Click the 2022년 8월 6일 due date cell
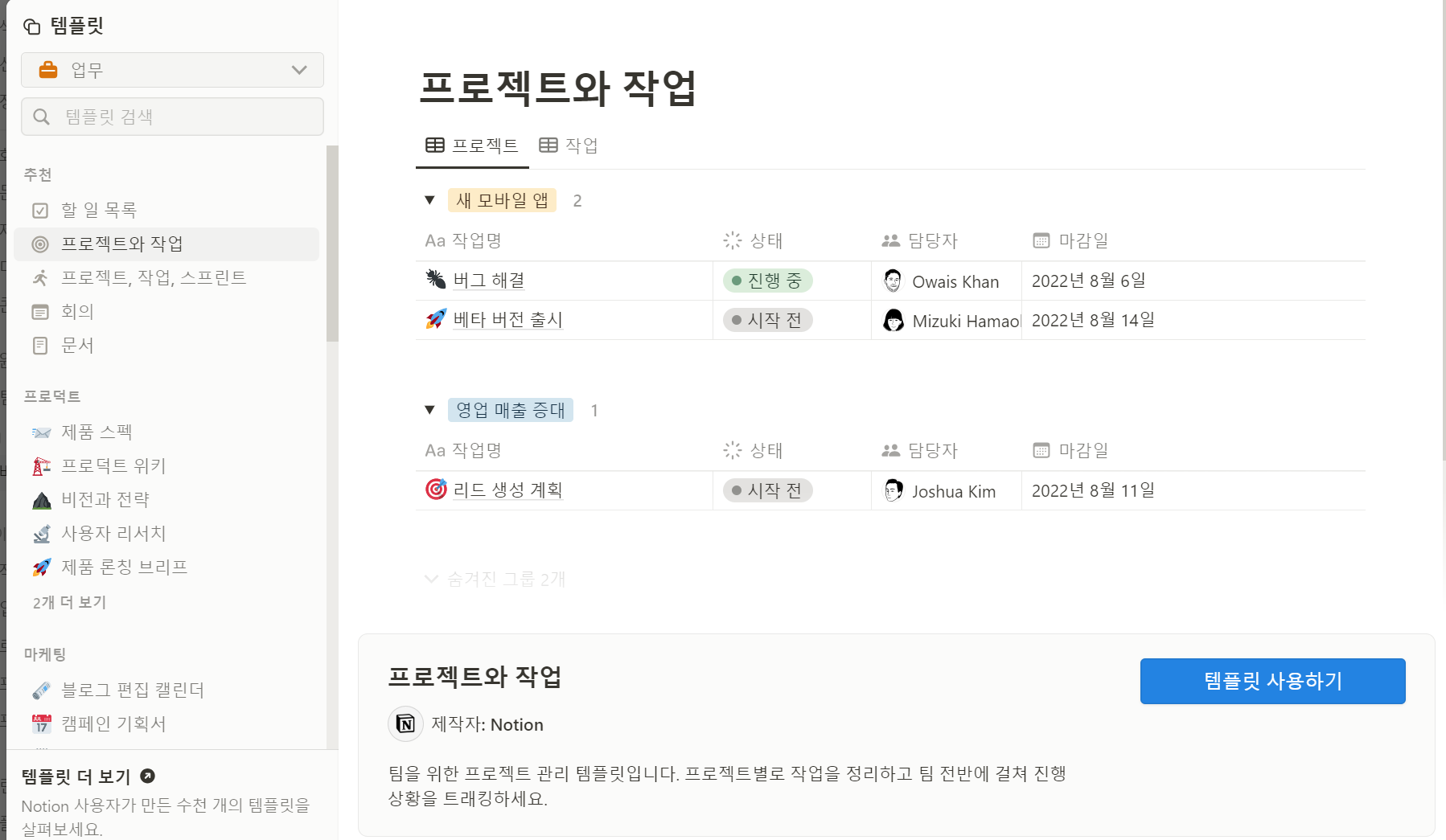Screen dimensions: 1446x840 [x=1193, y=281]
